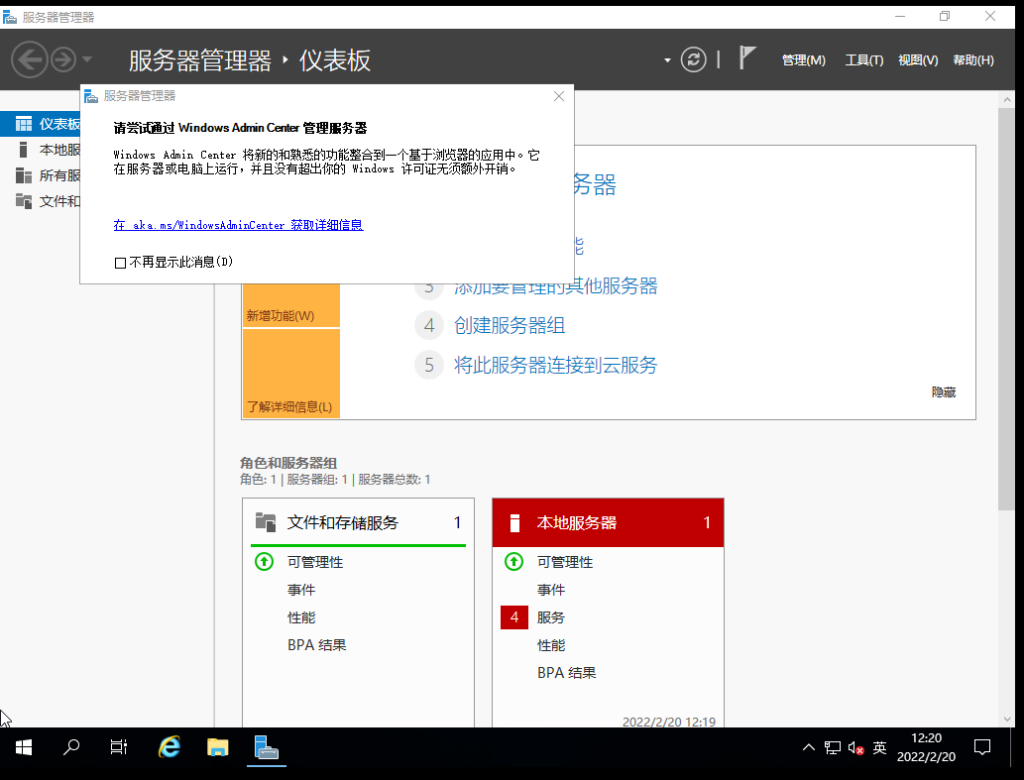Open the dropdown arrow beside the refresh icon

point(666,59)
